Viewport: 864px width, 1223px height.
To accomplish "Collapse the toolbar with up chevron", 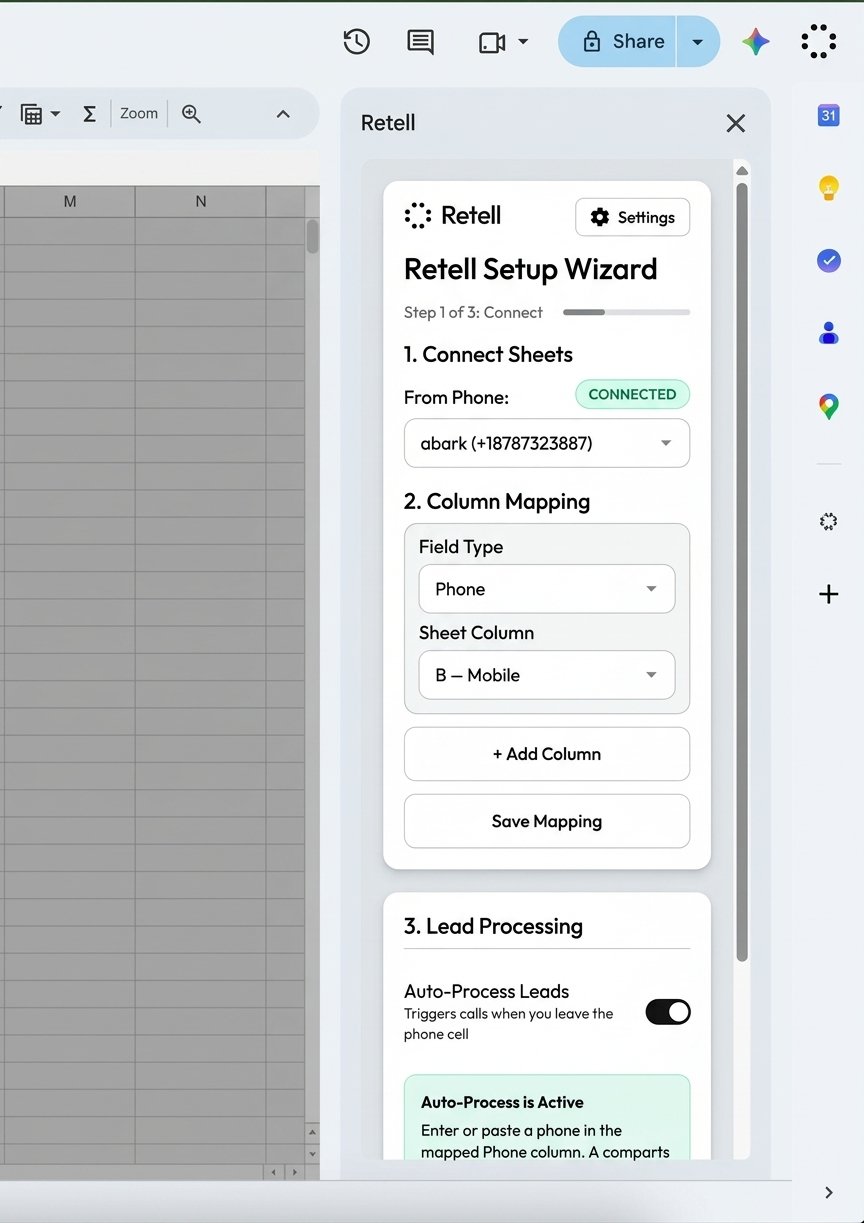I will (x=283, y=114).
